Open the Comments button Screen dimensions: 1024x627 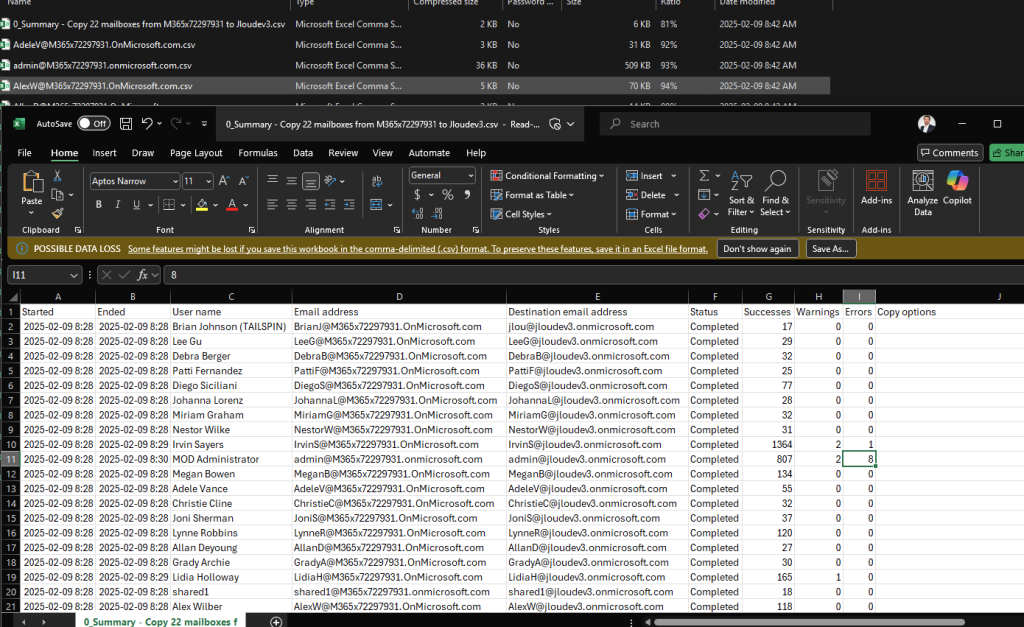950,153
